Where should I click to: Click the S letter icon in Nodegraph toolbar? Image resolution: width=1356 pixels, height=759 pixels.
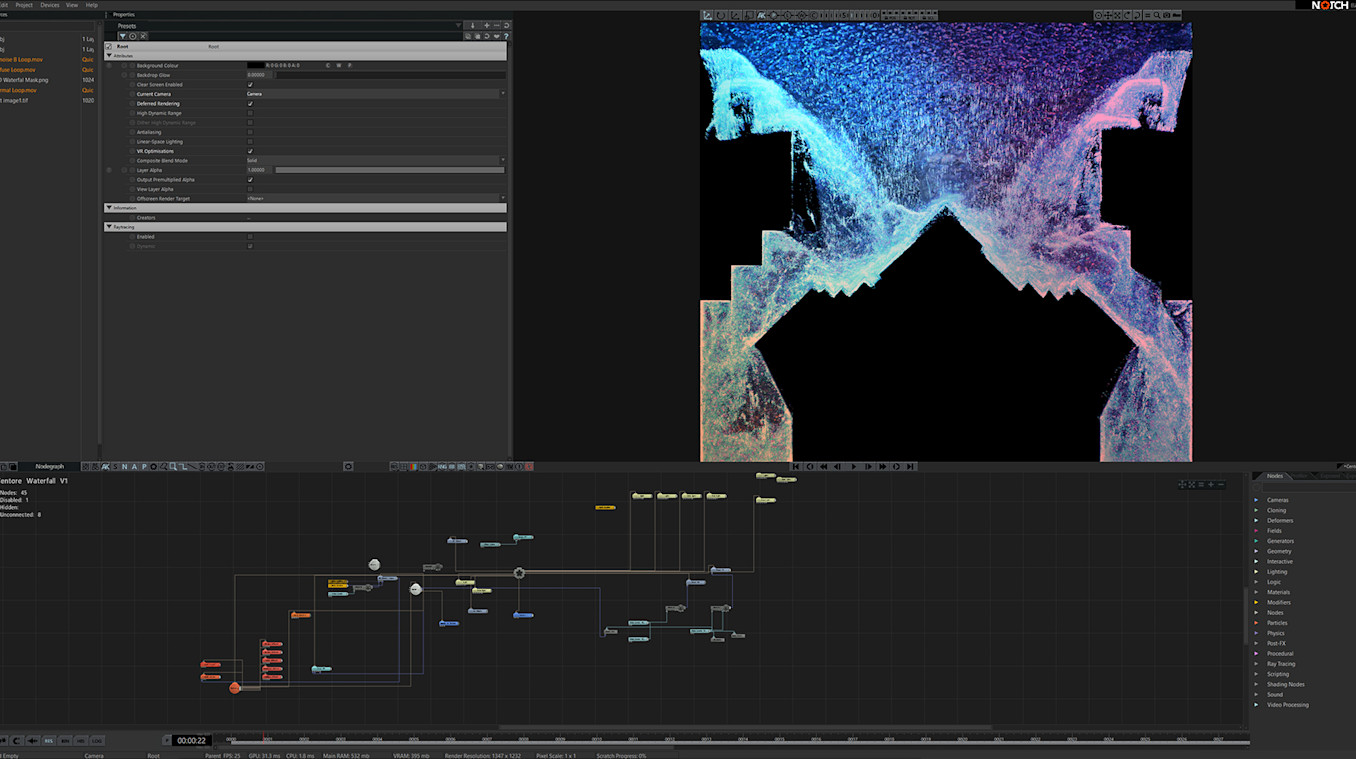pyautogui.click(x=115, y=466)
